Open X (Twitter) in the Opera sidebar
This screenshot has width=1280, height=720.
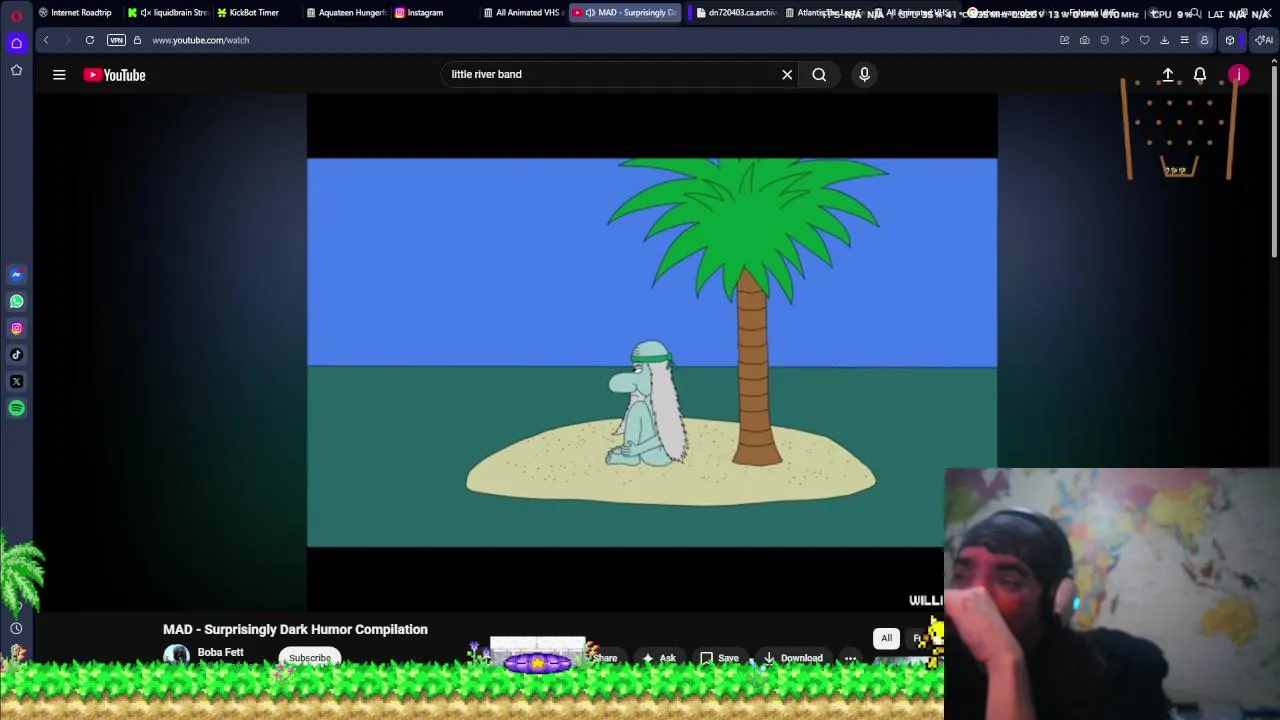(x=16, y=381)
